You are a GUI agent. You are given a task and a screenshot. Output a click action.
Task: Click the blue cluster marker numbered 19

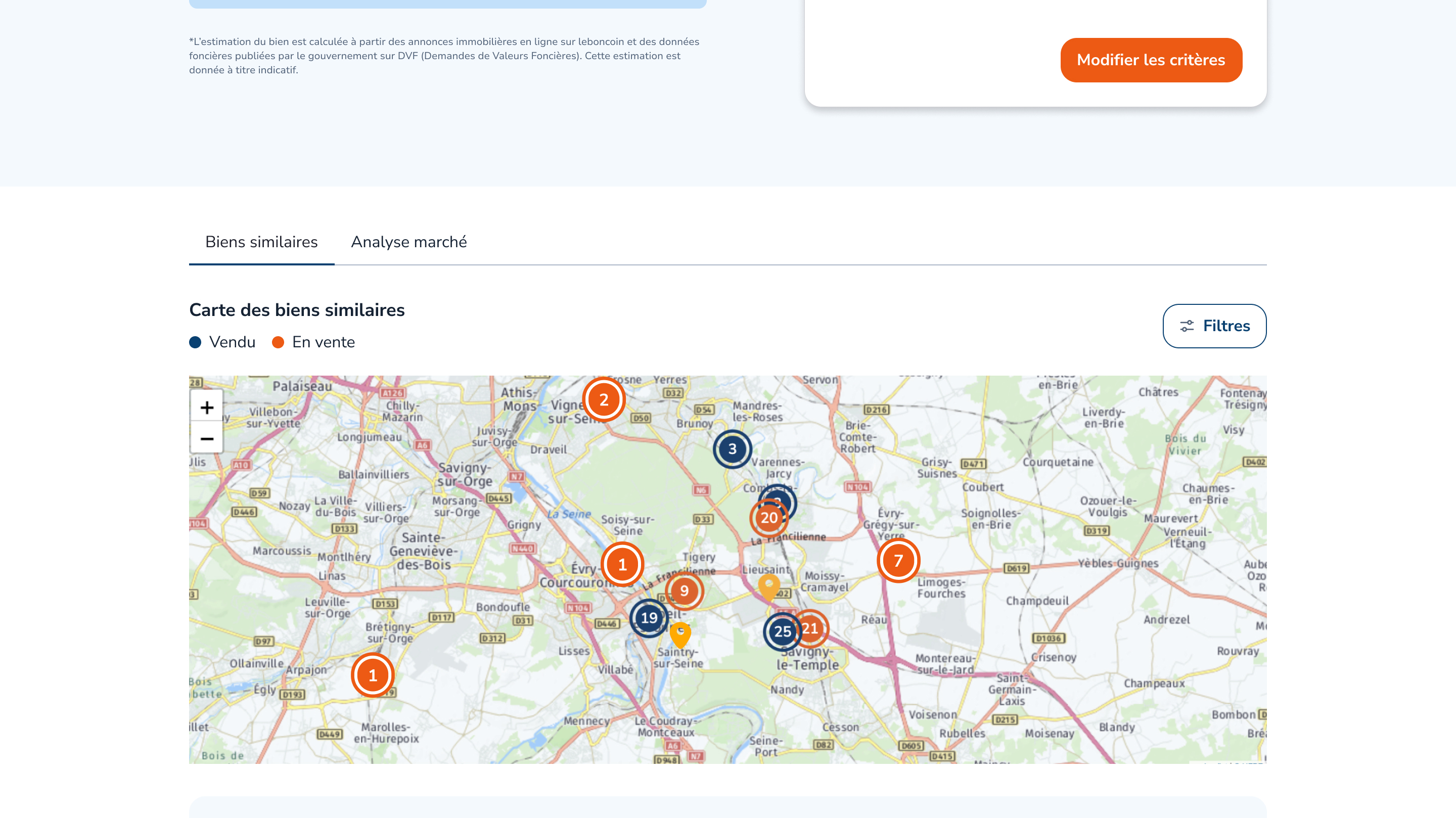pos(648,618)
